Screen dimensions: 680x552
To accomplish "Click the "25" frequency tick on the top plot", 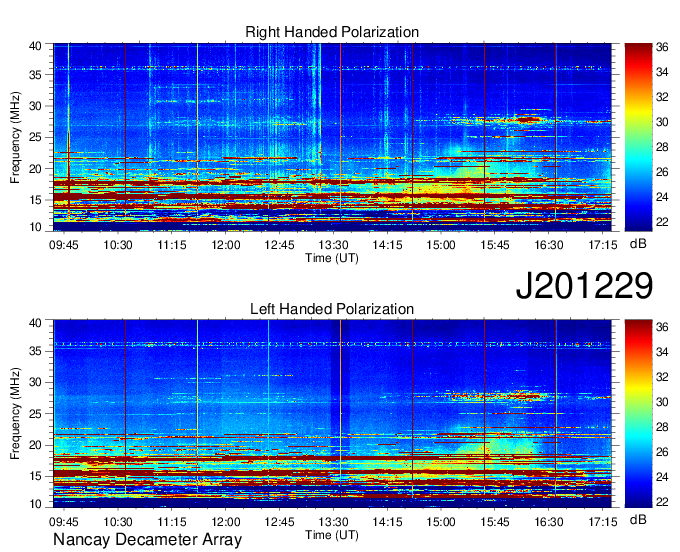I will tap(35, 137).
